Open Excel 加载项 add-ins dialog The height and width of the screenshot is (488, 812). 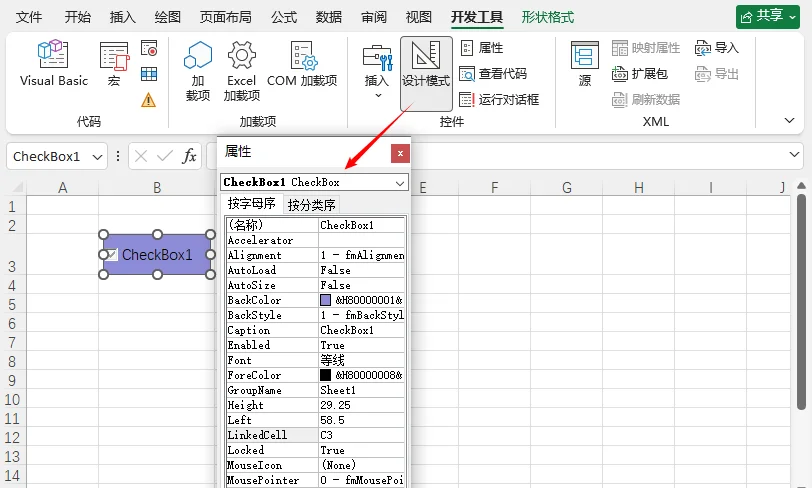pyautogui.click(x=241, y=70)
